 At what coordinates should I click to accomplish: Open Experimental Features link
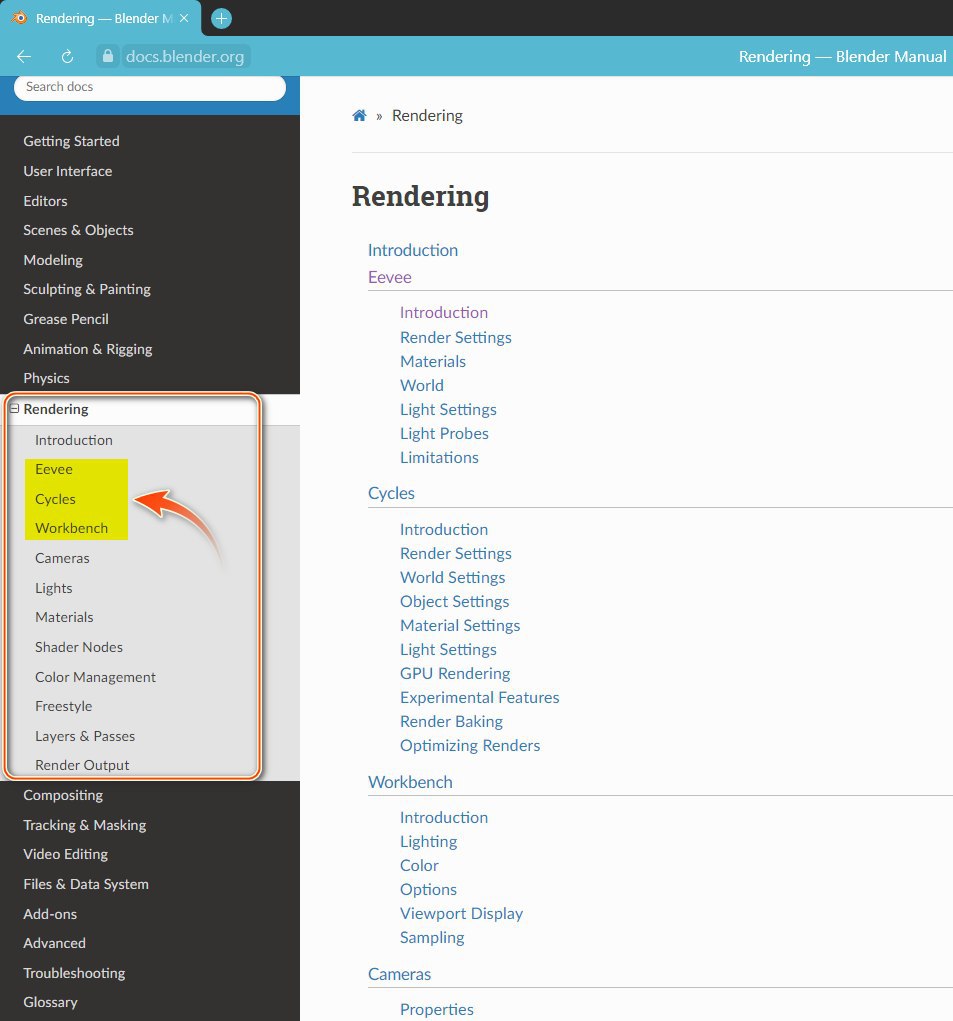[x=480, y=698]
